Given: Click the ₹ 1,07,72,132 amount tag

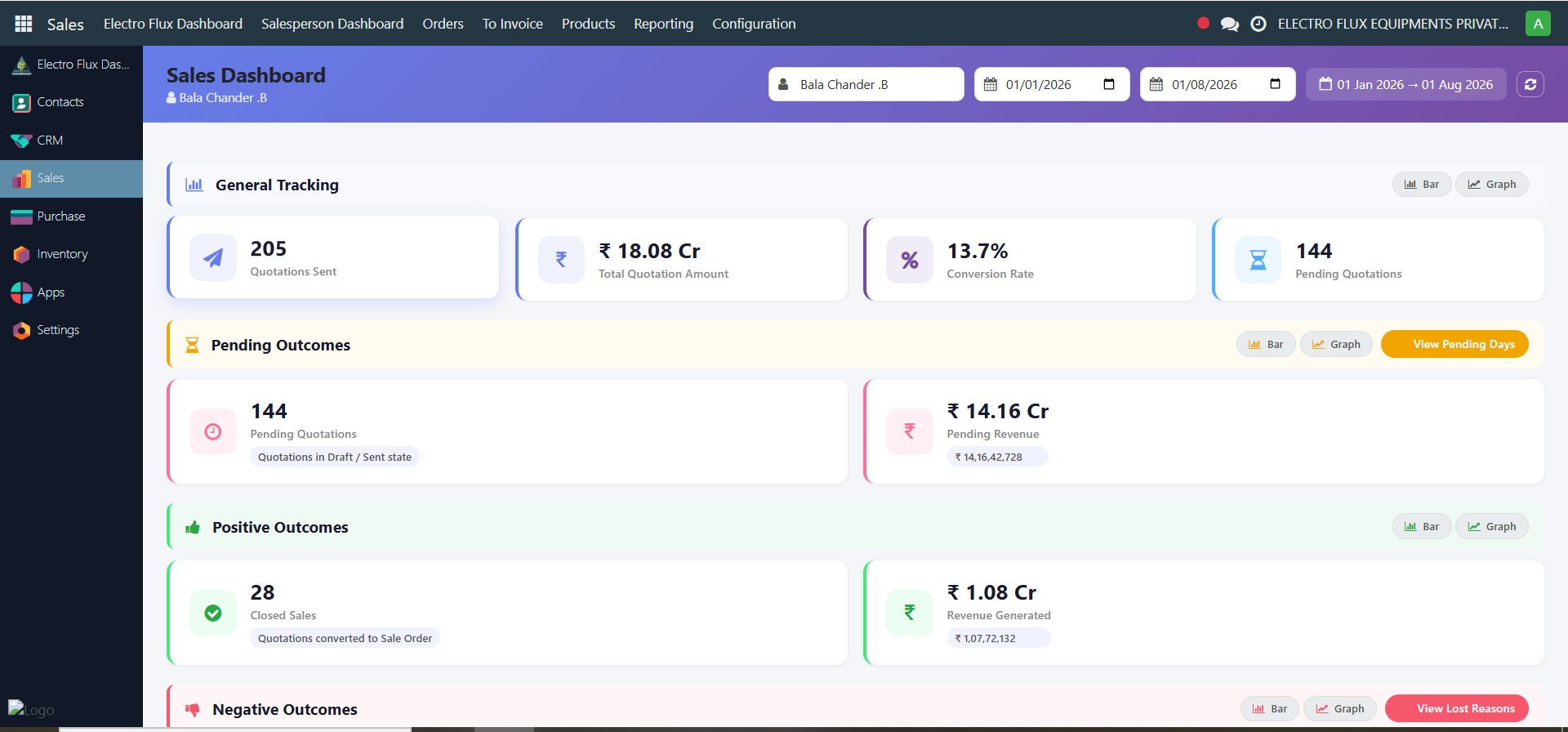Looking at the screenshot, I should click(998, 638).
